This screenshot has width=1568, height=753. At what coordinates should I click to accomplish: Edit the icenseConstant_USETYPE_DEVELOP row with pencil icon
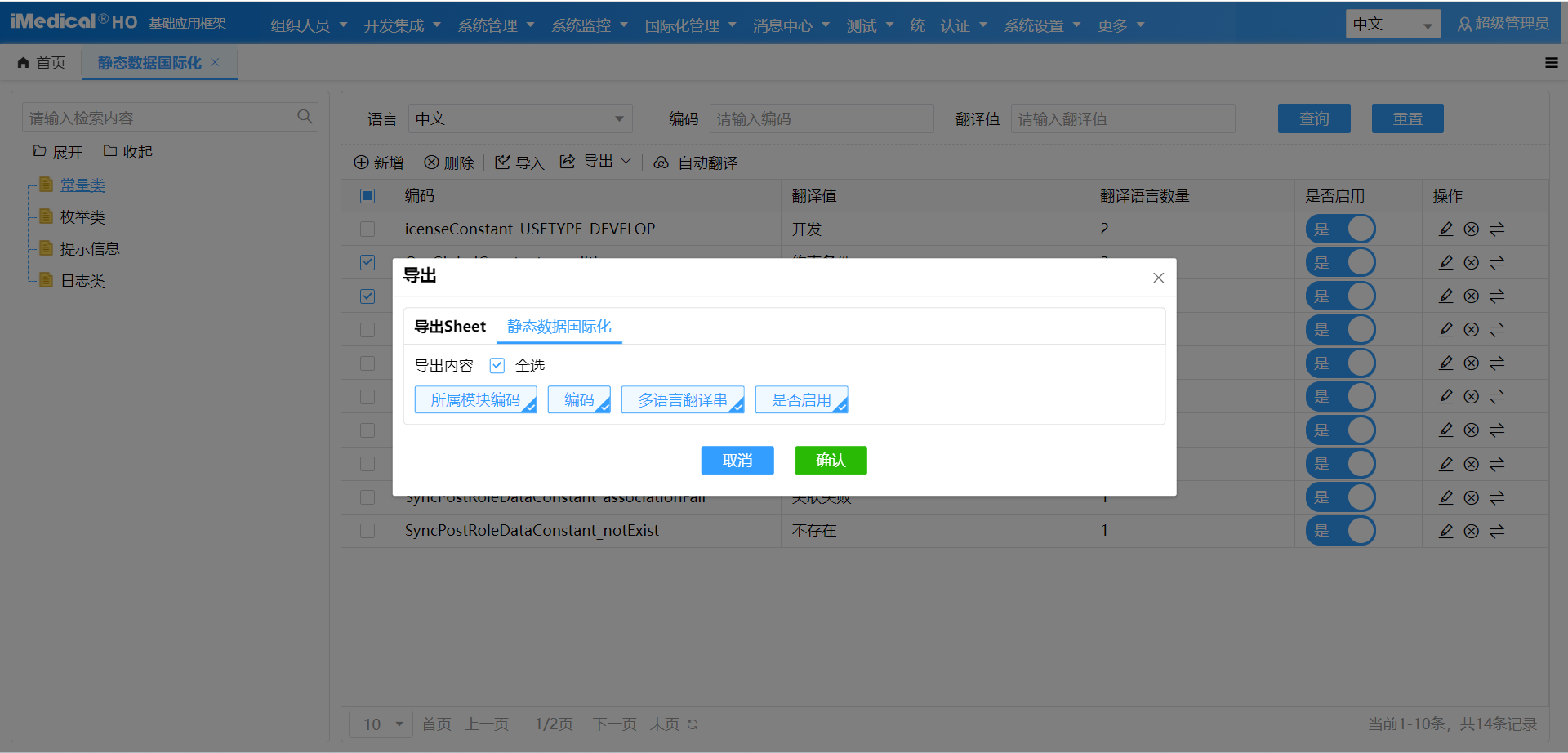(x=1445, y=229)
